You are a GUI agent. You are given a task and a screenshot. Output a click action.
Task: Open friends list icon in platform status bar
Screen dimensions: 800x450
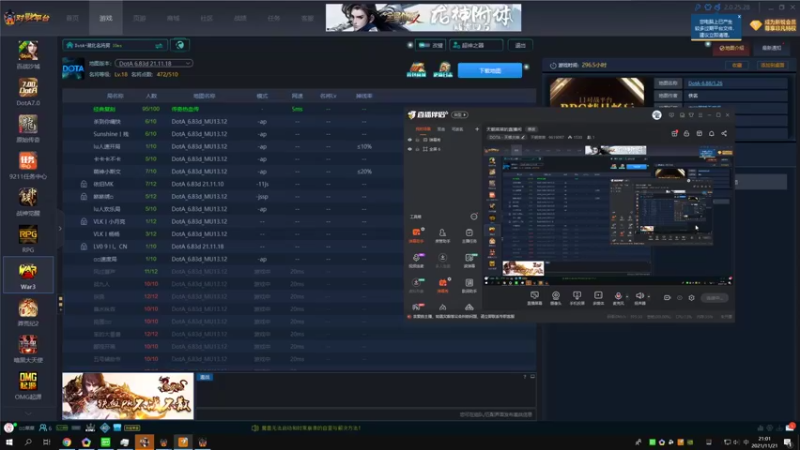click(45, 428)
